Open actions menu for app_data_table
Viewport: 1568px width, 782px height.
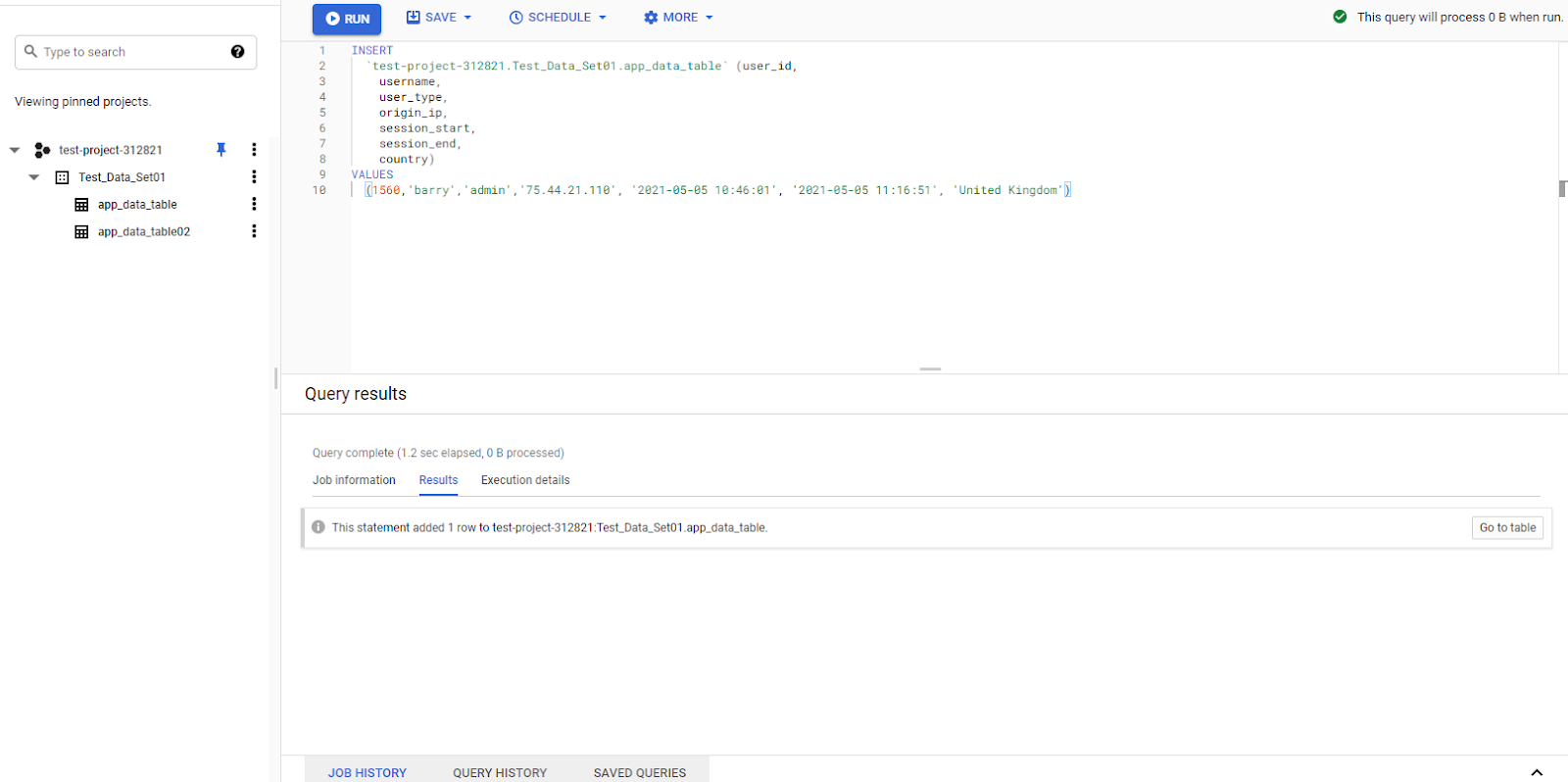[x=254, y=204]
